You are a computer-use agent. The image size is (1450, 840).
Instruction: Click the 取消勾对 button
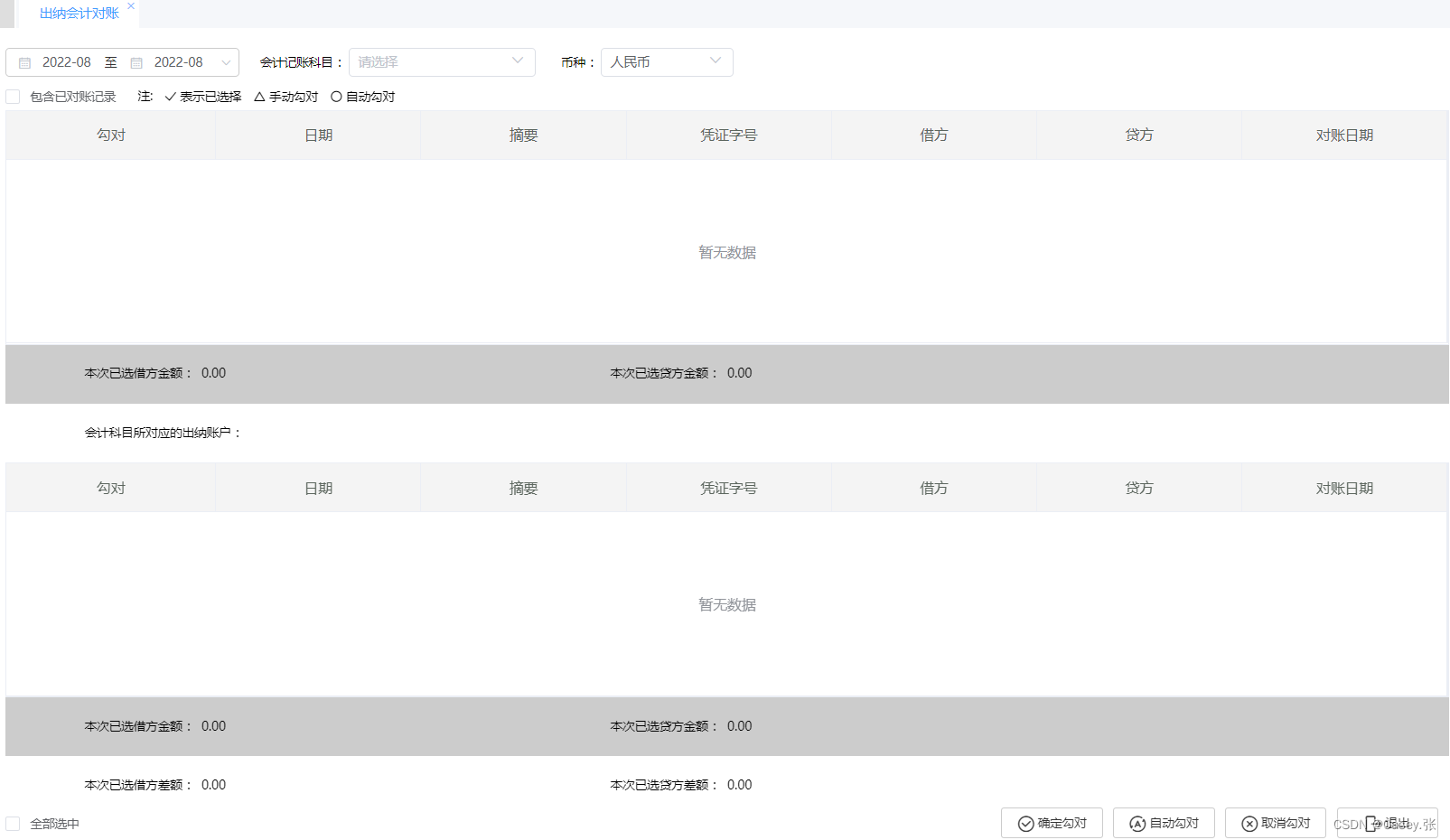[1276, 823]
